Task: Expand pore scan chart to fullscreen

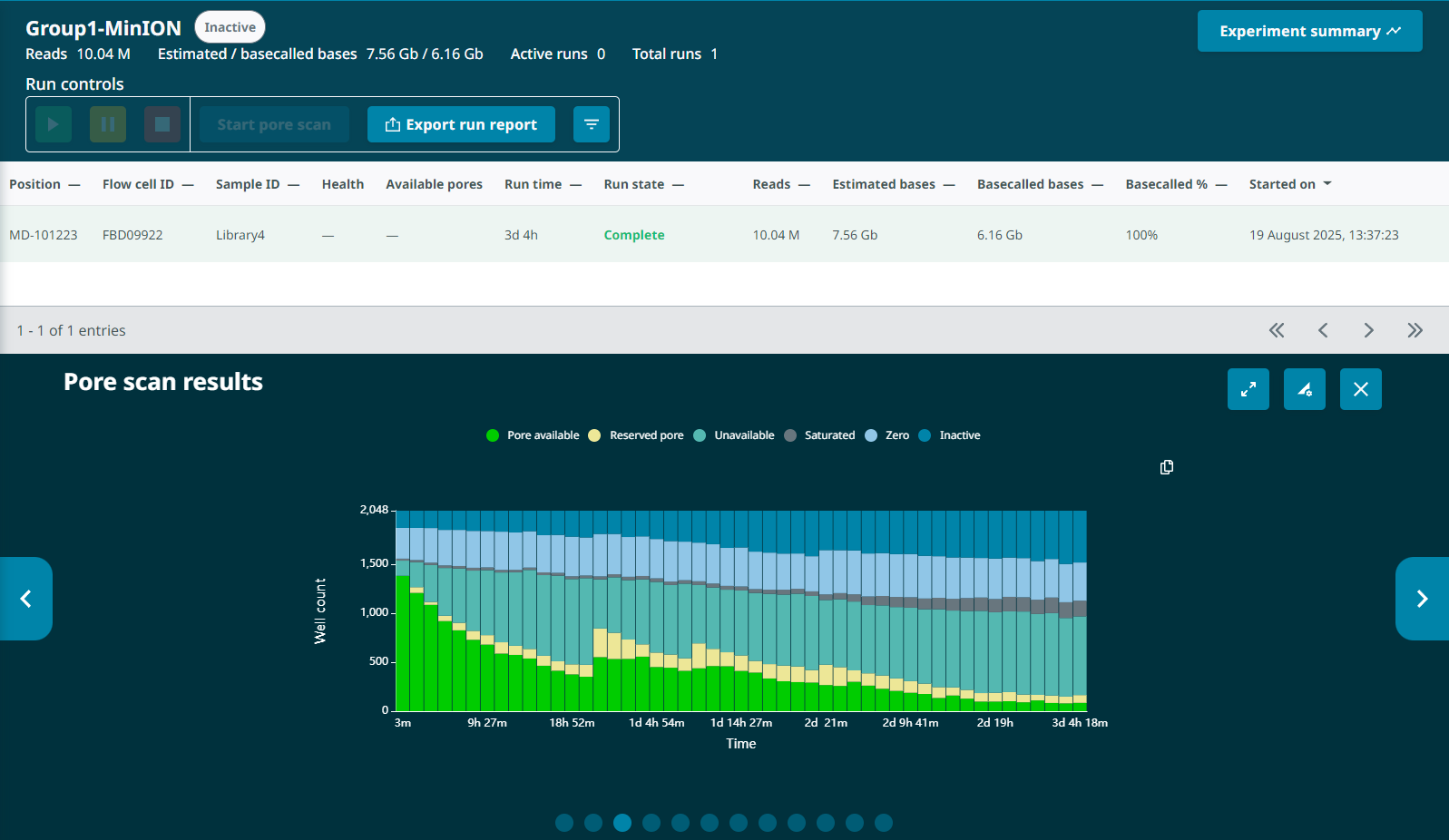Action: (x=1248, y=389)
